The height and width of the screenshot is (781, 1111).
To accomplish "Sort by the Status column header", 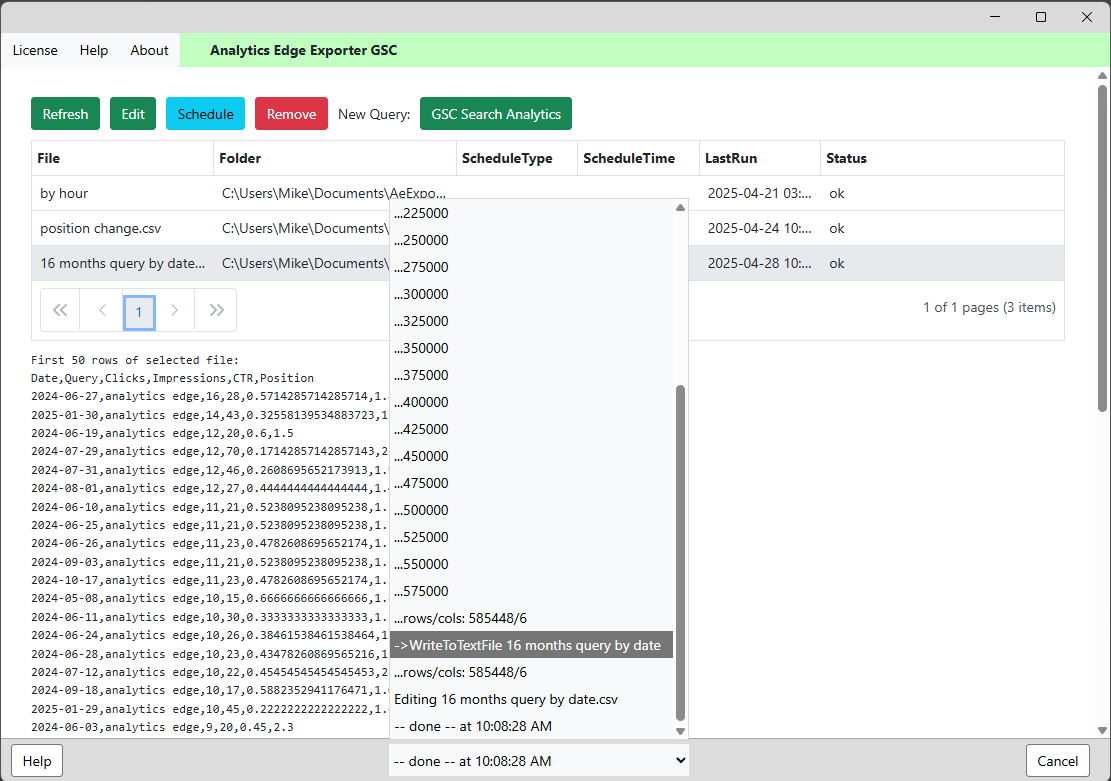I will pos(942,158).
